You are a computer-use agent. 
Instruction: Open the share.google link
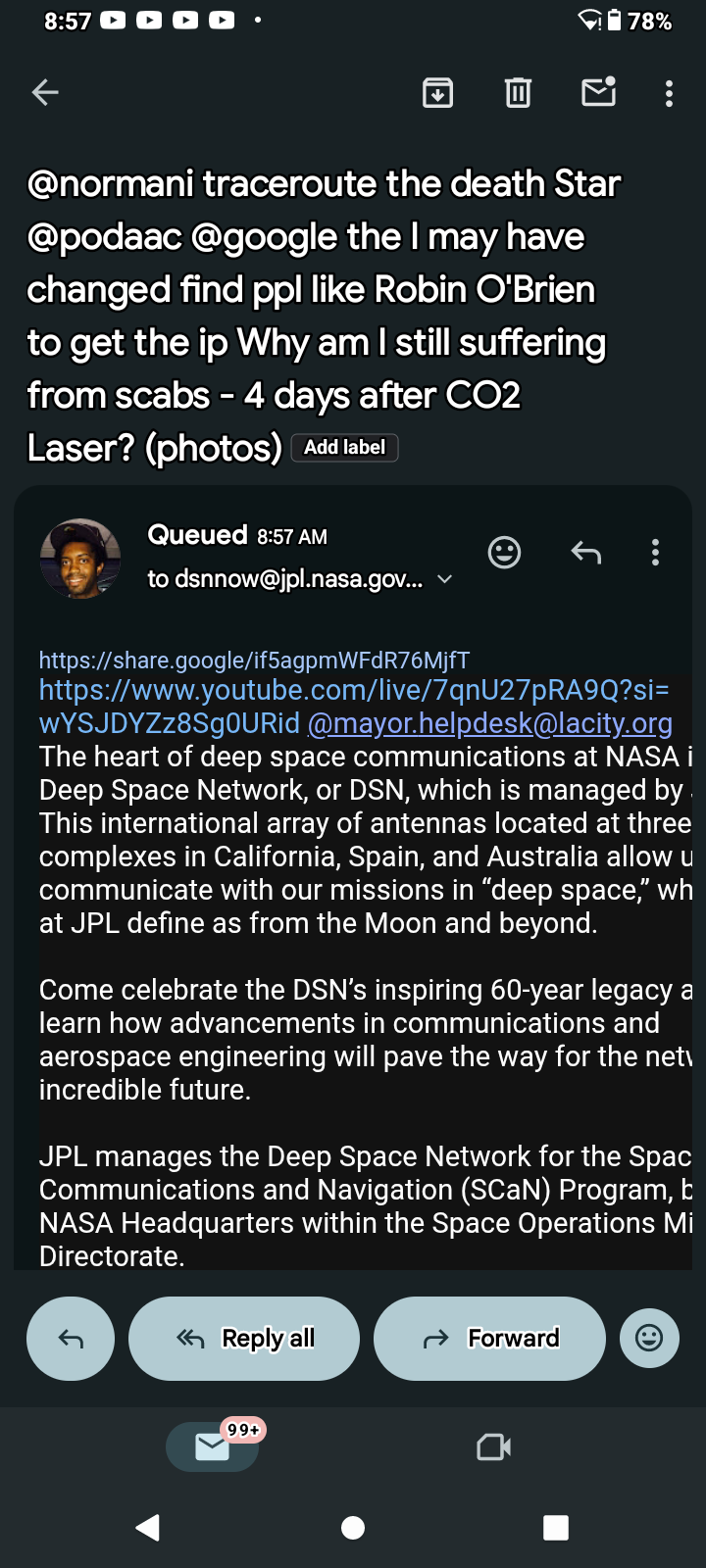click(254, 661)
